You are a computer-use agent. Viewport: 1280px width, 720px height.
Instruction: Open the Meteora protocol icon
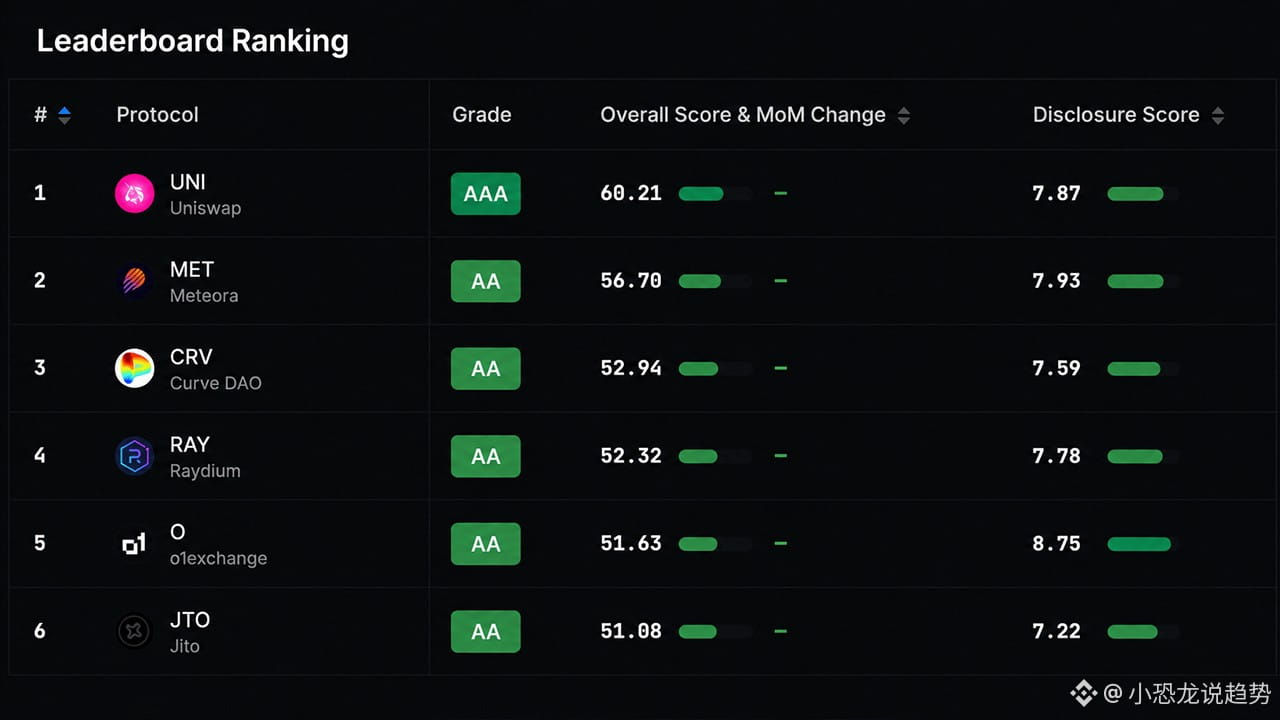134,281
